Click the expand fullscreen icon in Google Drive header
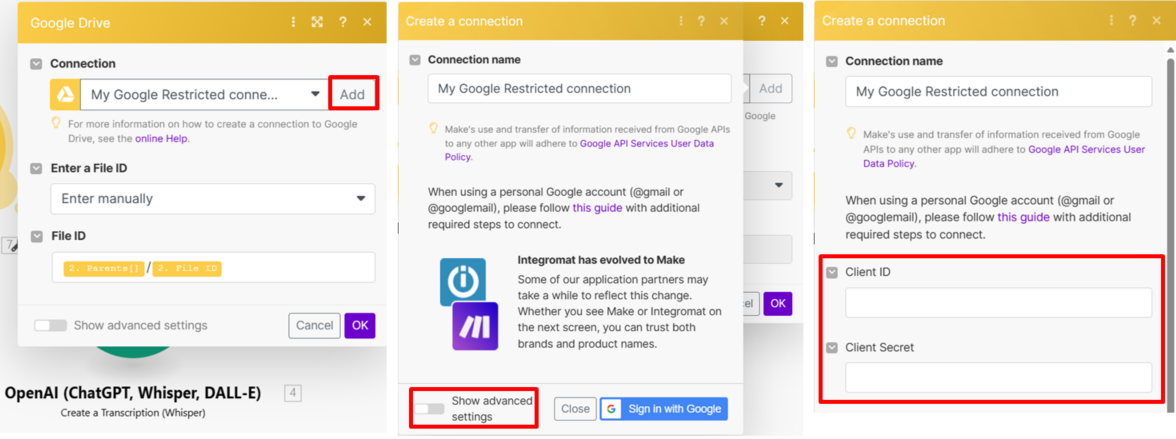Viewport: 1176px width, 439px height. (317, 22)
